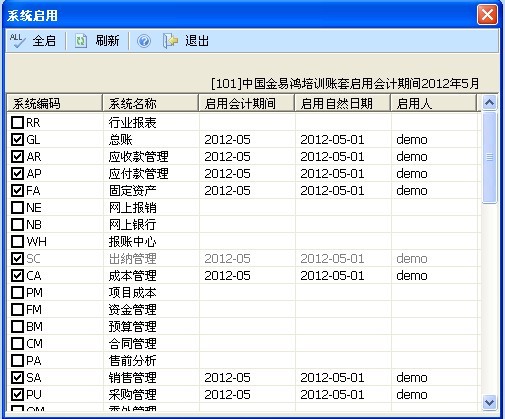Viewport: 505px width, 419px height.
Task: Select the 成本管理 row name cell
Action: point(151,276)
